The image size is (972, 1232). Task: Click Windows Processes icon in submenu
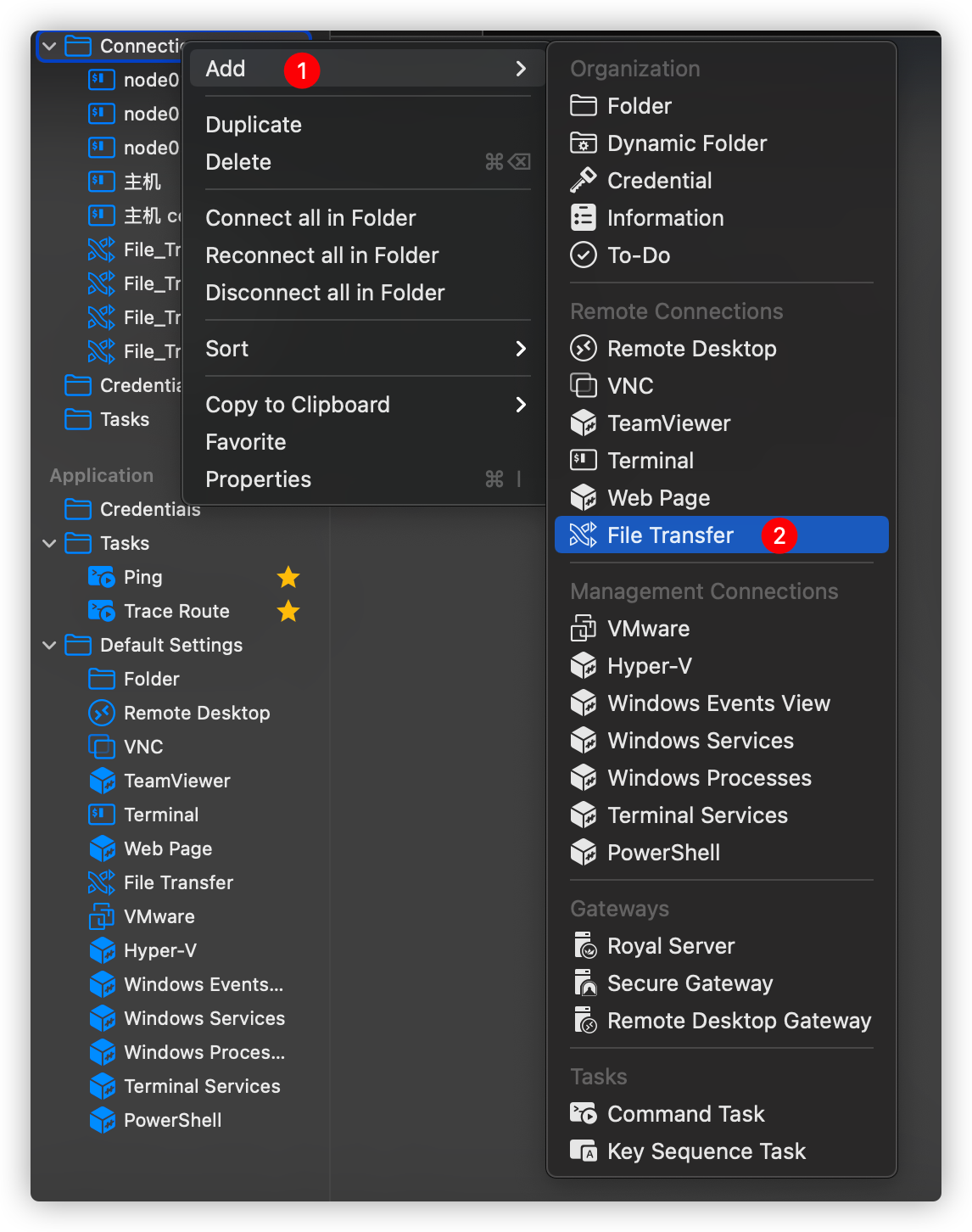(x=584, y=778)
